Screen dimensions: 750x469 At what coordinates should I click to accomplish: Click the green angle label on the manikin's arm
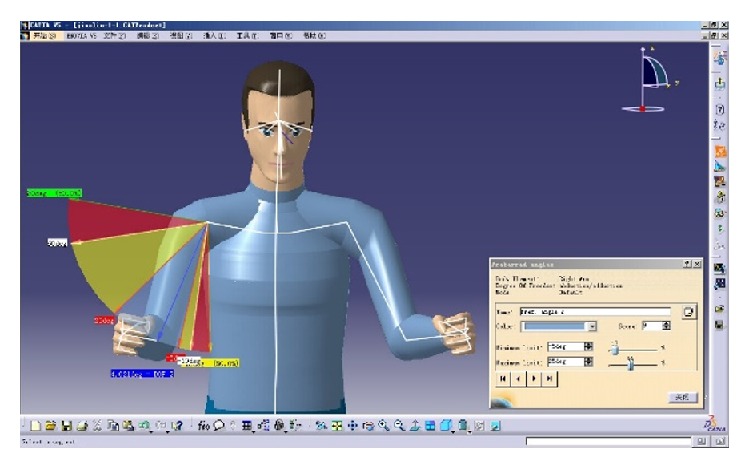pos(54,193)
